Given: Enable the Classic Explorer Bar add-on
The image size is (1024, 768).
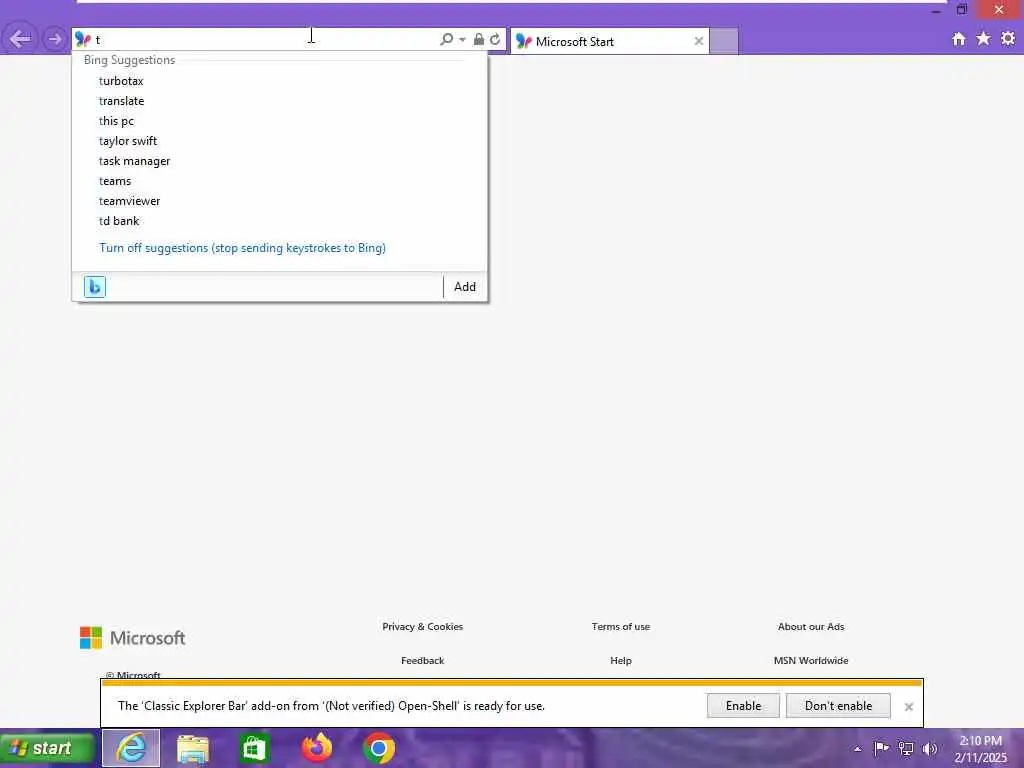Looking at the screenshot, I should coord(743,706).
